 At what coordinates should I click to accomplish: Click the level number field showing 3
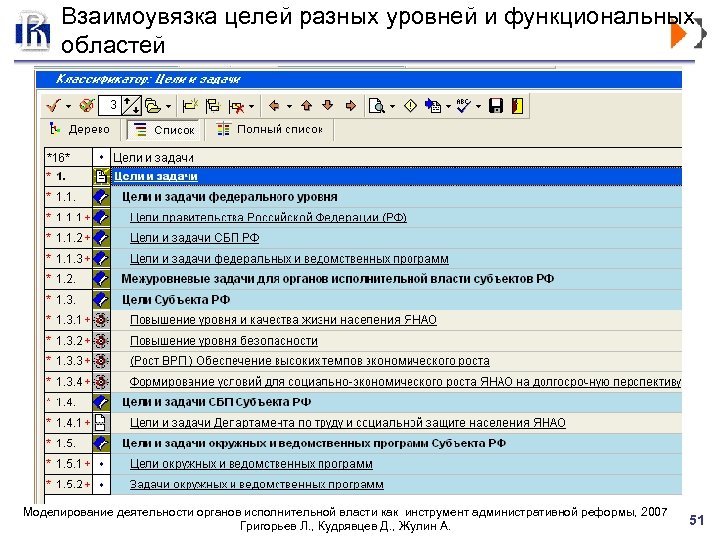(109, 106)
